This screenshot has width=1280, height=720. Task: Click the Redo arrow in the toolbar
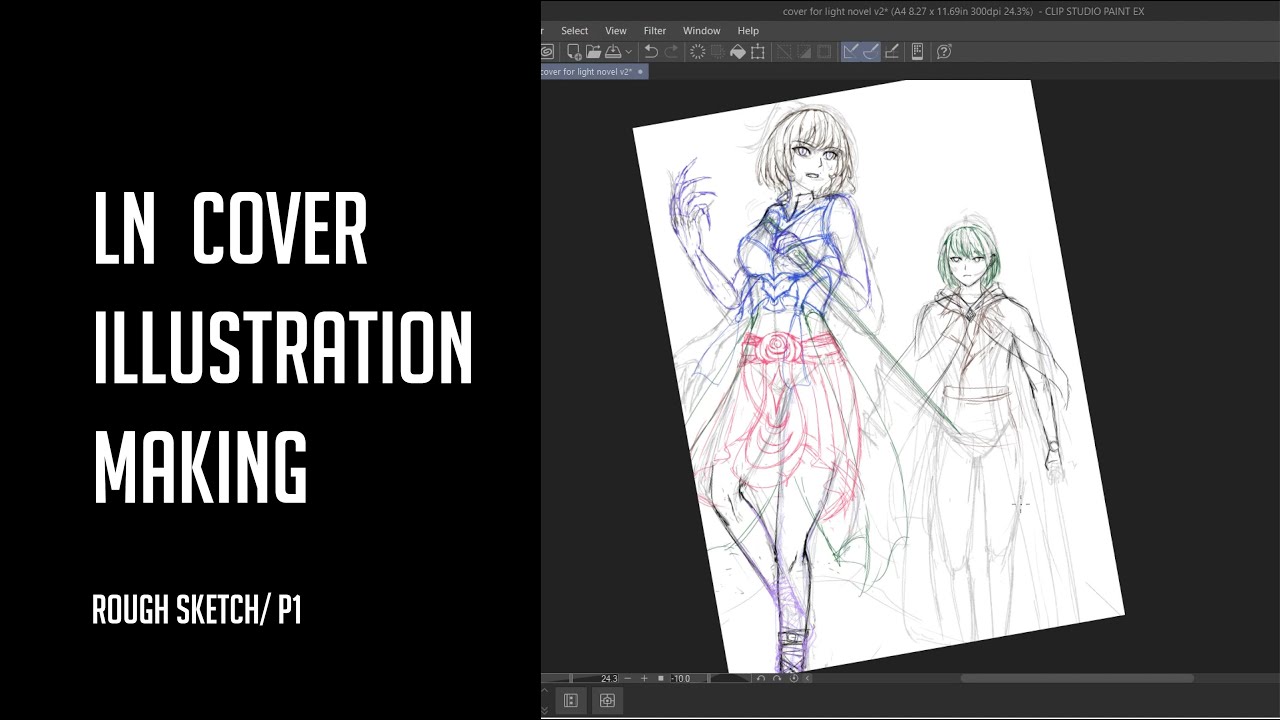coord(672,52)
